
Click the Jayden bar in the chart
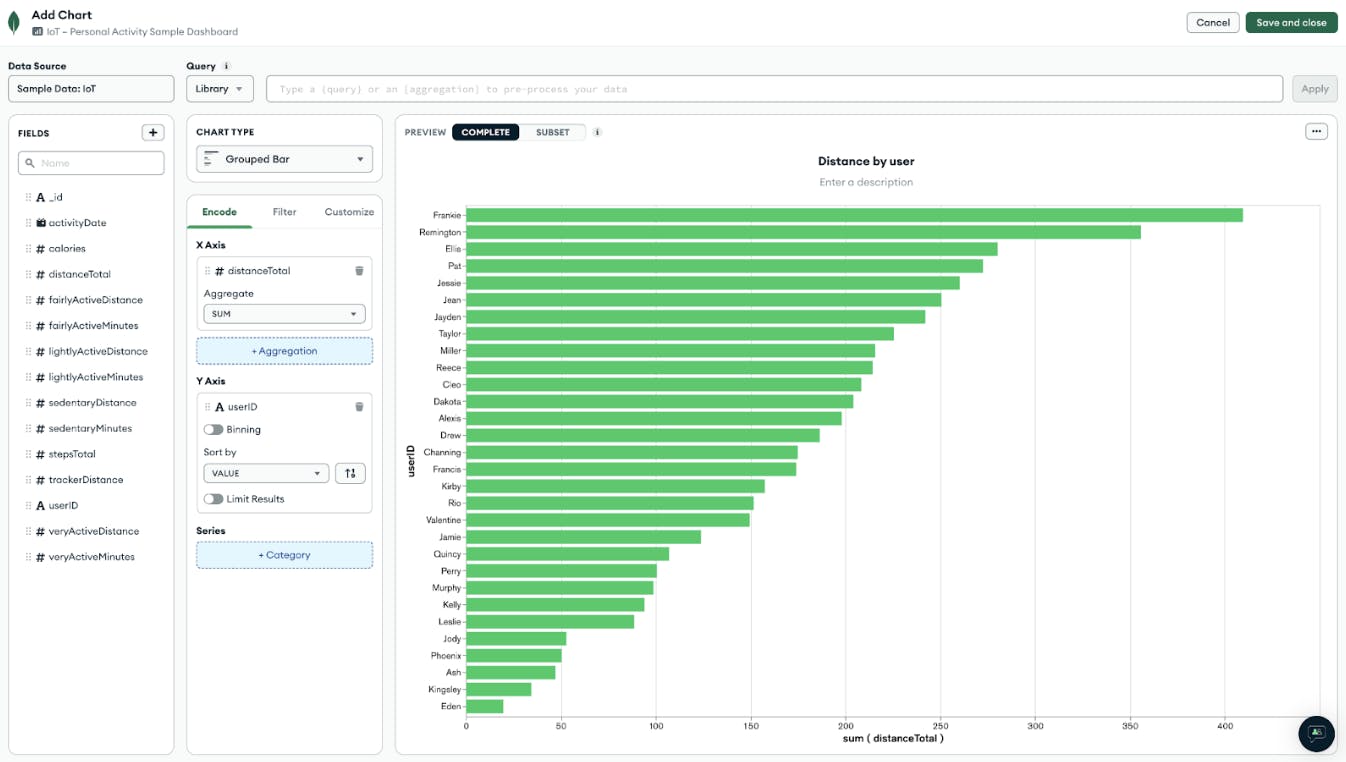[695, 317]
